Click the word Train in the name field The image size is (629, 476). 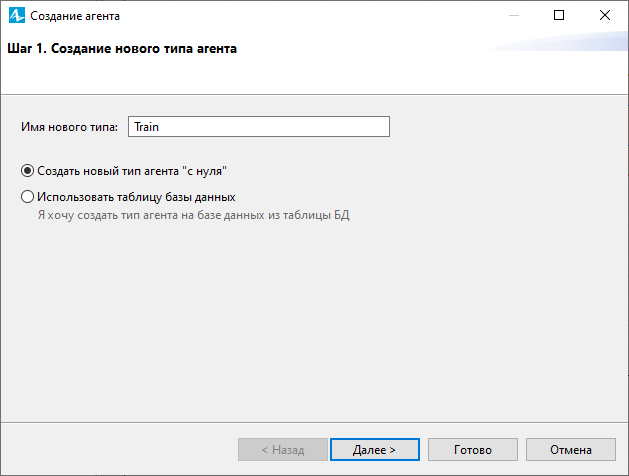tap(146, 127)
